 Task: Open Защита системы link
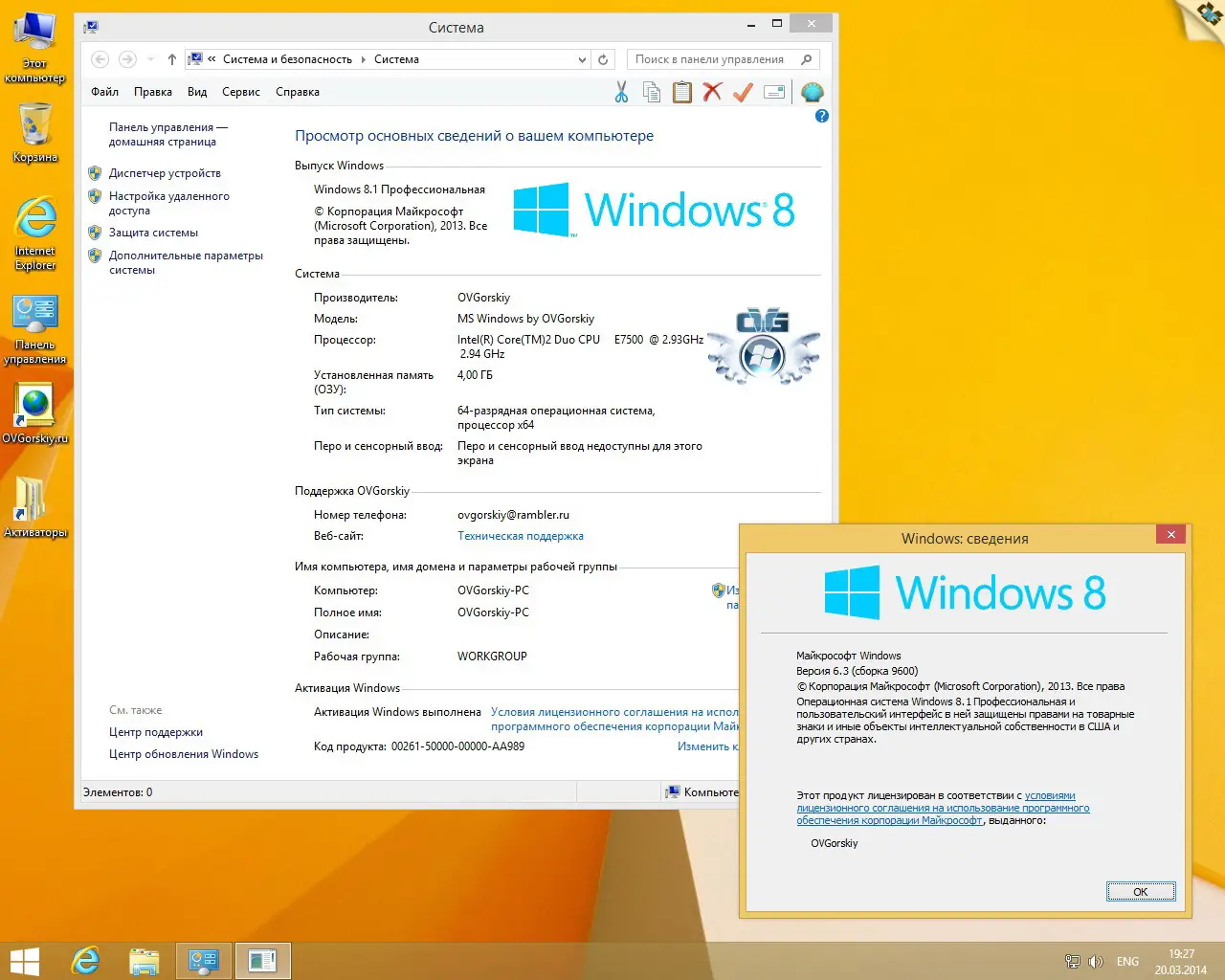(x=153, y=233)
